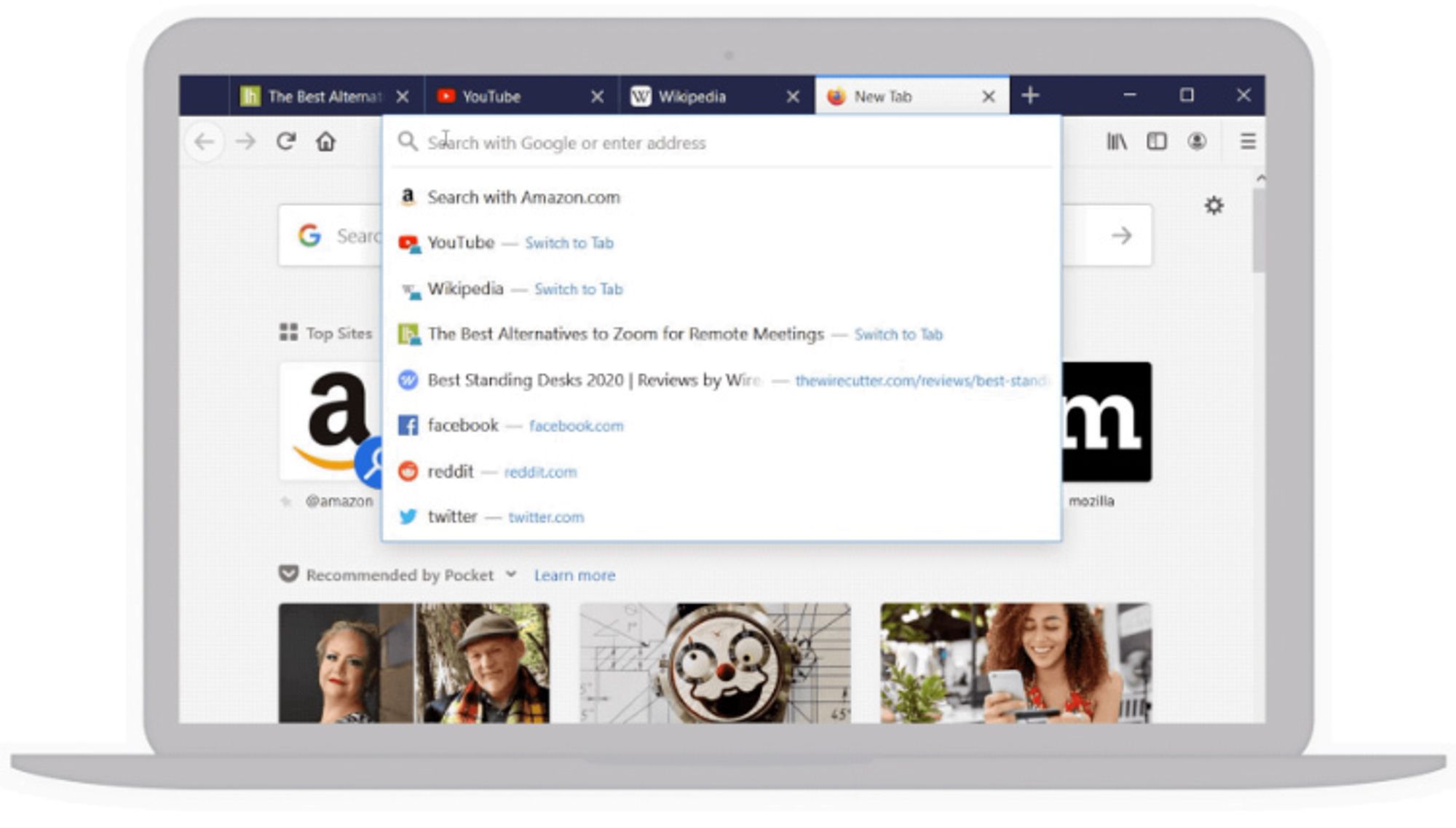Open facebook.com suggestion
This screenshot has width=1456, height=828.
[721, 425]
